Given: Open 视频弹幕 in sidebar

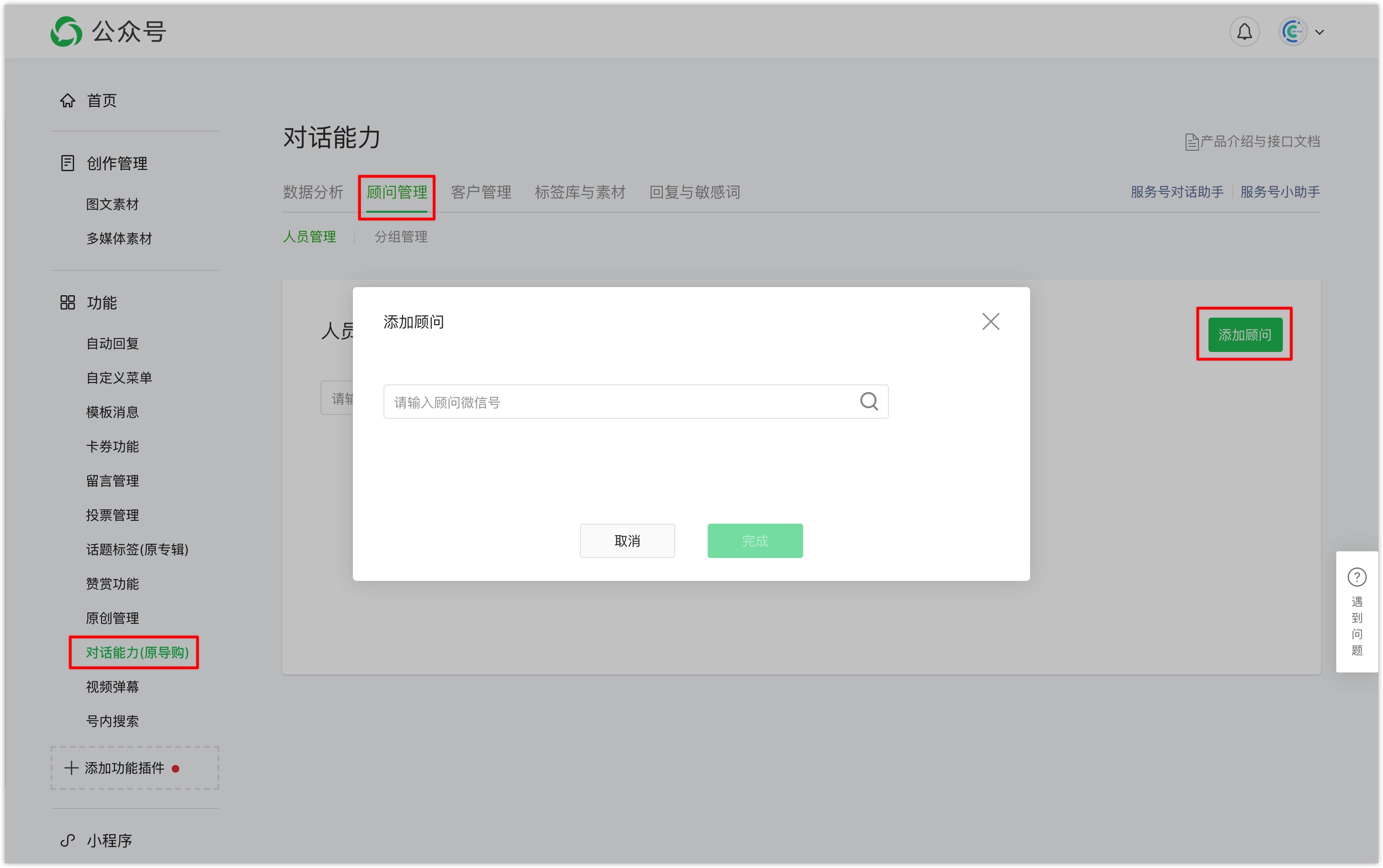Looking at the screenshot, I should pyautogui.click(x=113, y=687).
